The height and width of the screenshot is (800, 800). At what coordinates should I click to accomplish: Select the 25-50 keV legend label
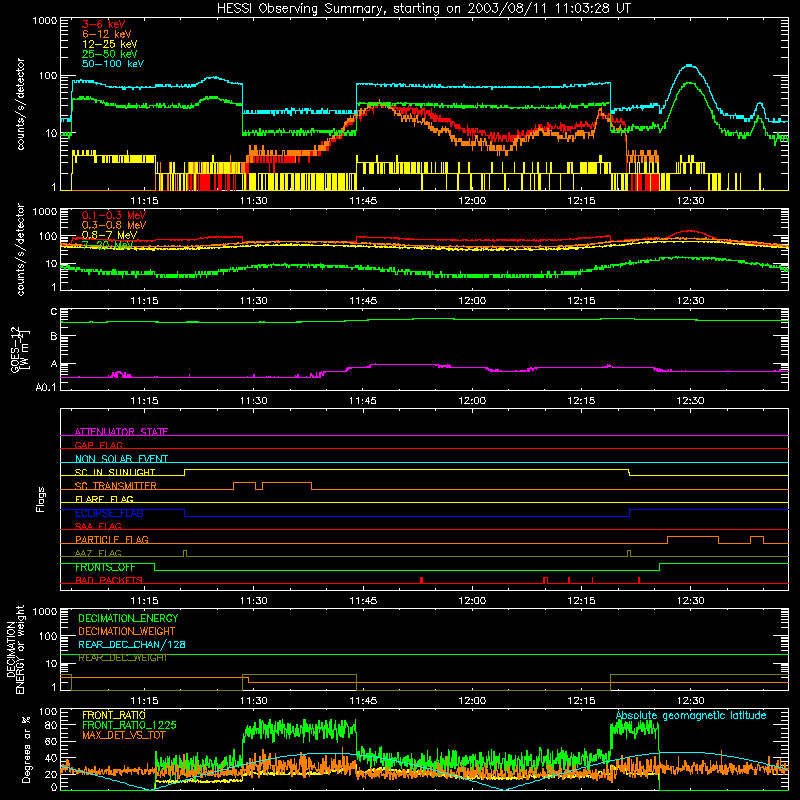click(x=110, y=54)
